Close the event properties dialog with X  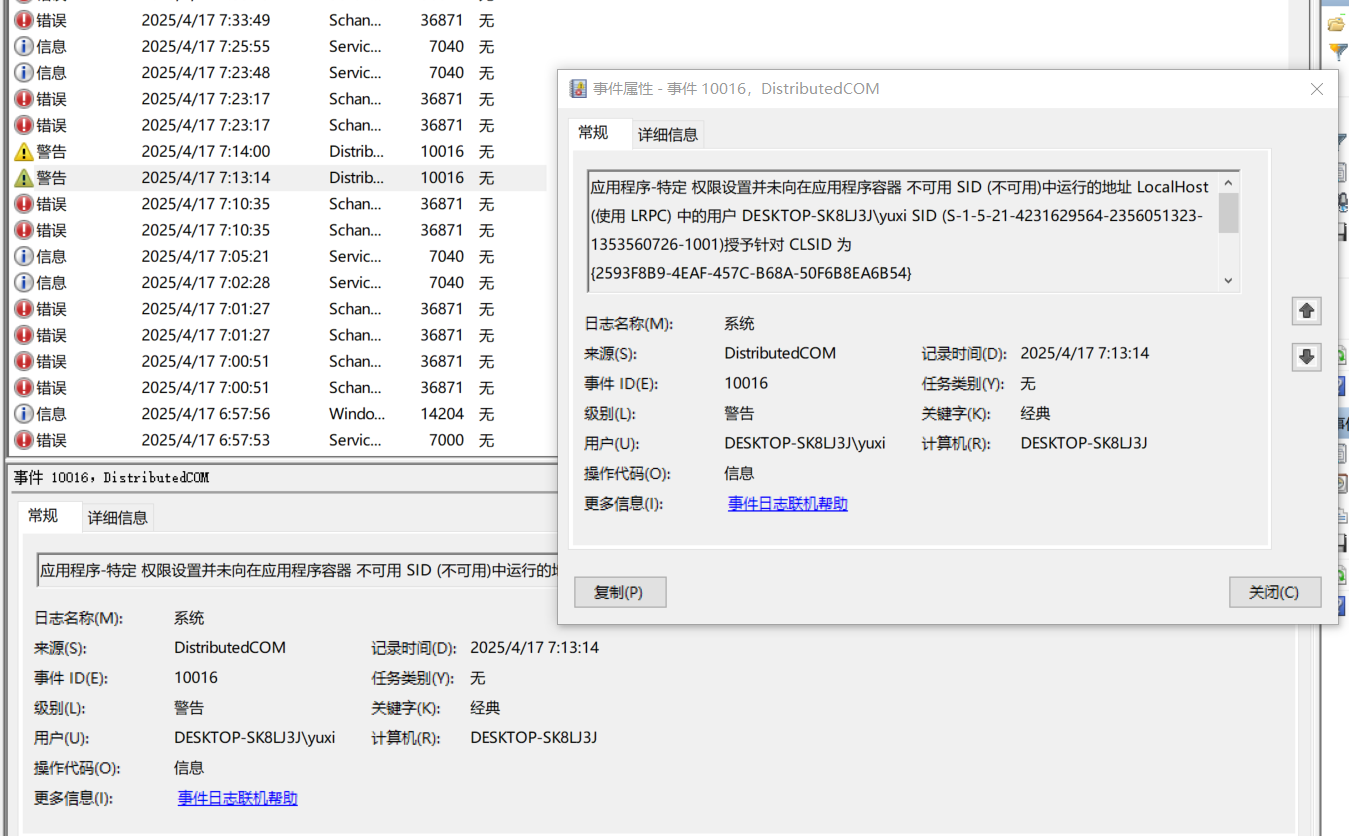1317,89
